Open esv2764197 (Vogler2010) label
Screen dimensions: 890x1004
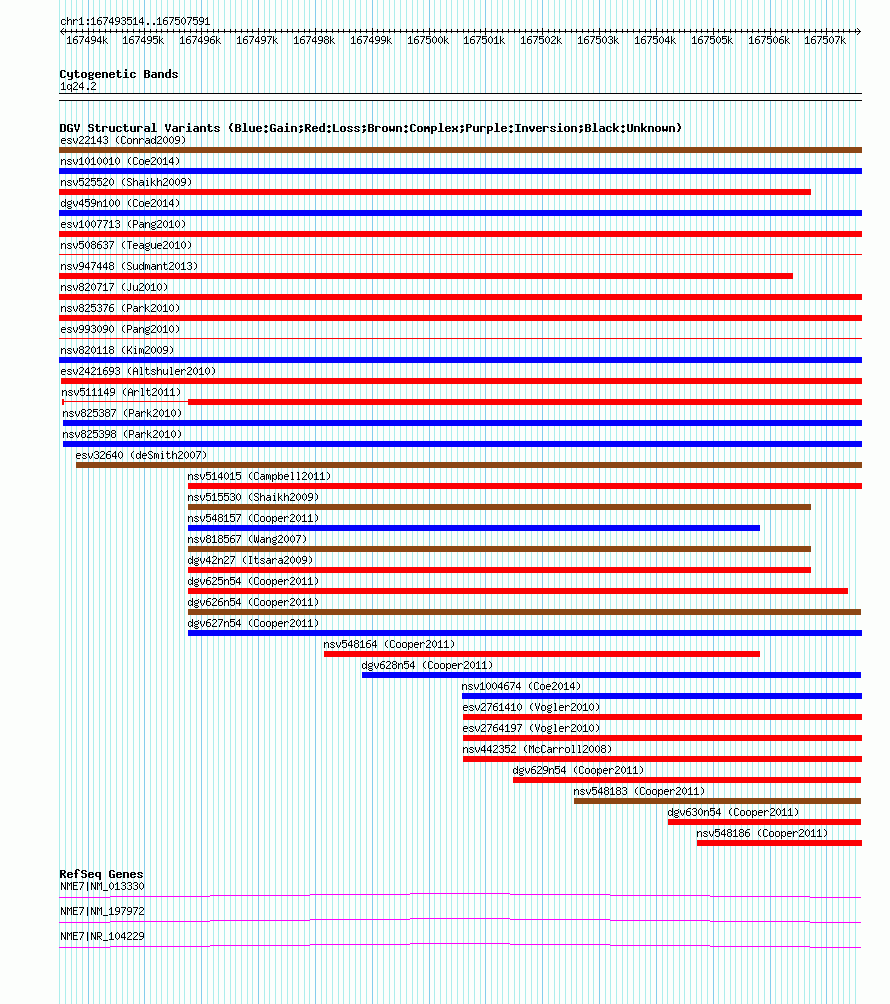pyautogui.click(x=531, y=728)
